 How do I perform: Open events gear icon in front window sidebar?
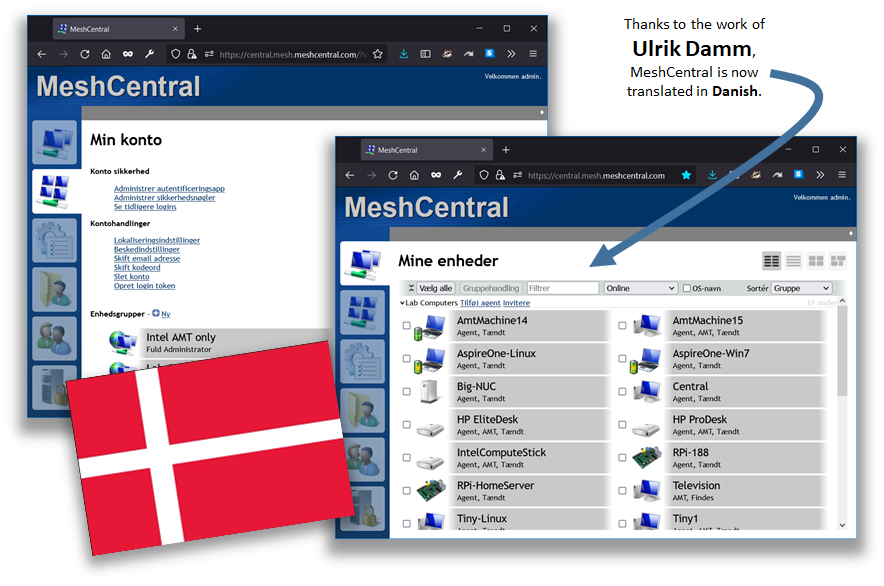pos(363,361)
